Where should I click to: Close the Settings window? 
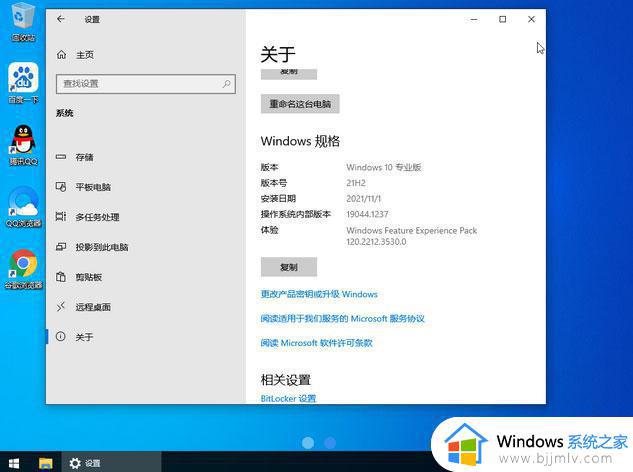[x=531, y=19]
